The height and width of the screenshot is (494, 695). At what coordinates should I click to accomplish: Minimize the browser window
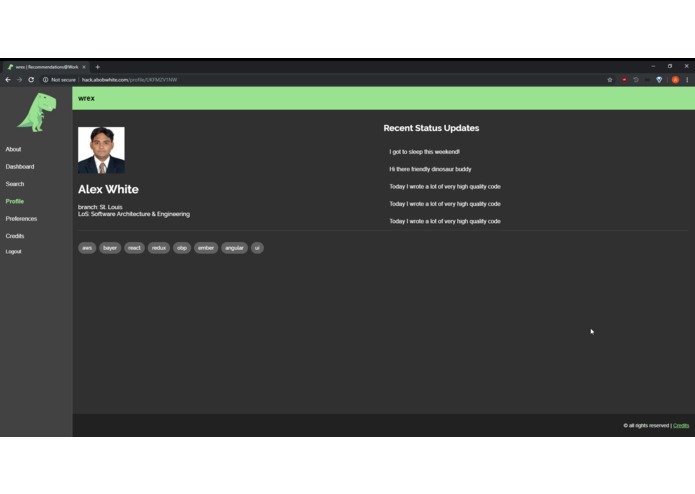653,66
